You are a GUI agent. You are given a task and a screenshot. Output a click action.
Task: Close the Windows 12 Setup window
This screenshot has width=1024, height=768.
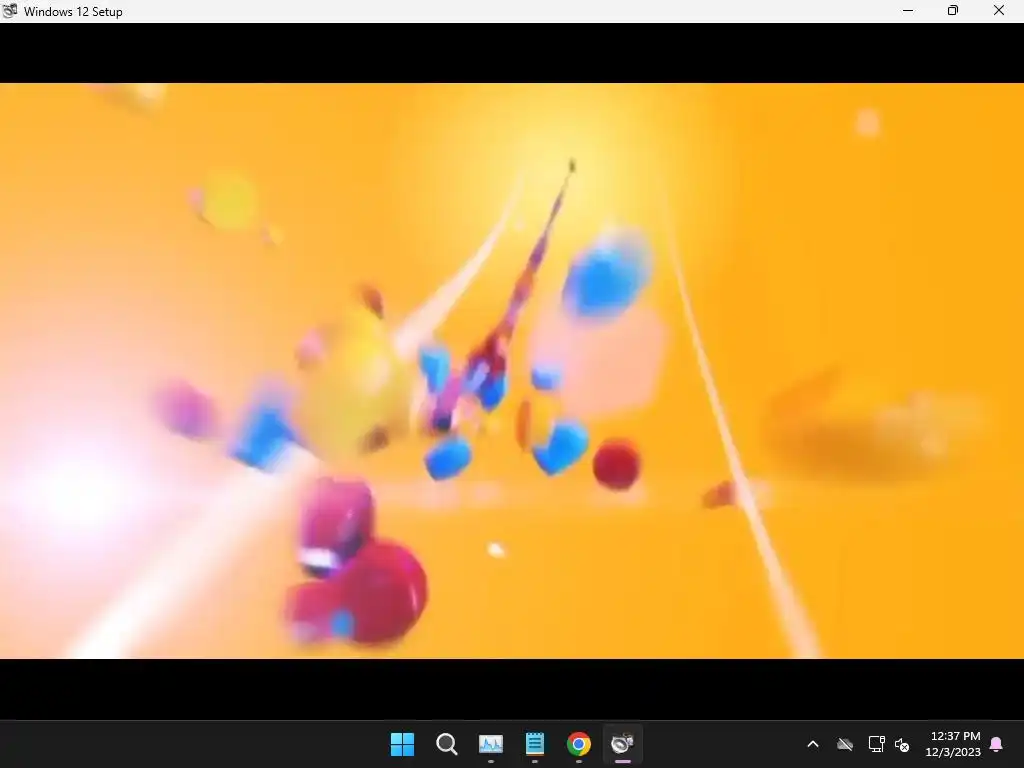point(999,10)
